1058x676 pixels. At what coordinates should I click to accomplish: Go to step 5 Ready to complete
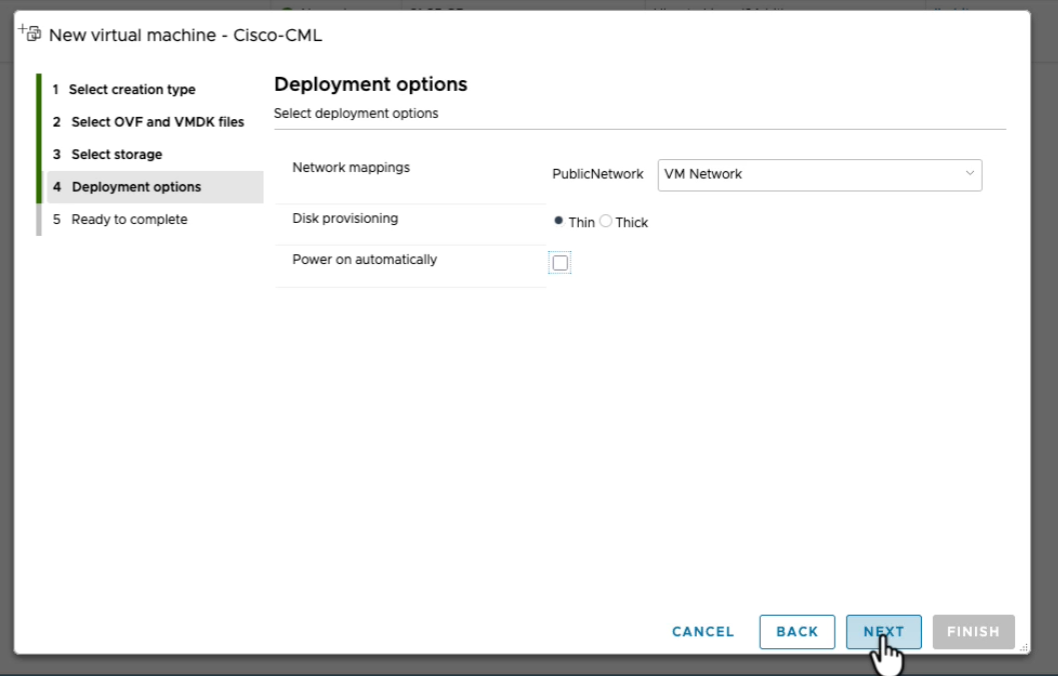[120, 219]
